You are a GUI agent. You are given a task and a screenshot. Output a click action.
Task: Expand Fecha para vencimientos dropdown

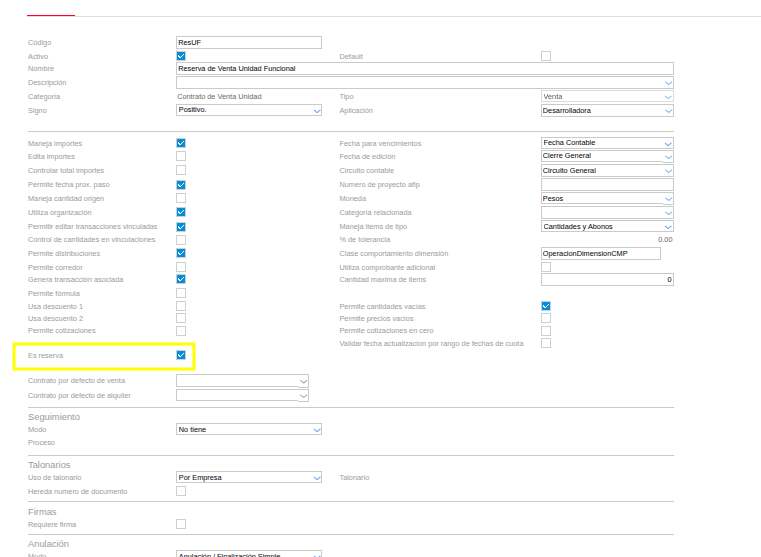click(607, 143)
